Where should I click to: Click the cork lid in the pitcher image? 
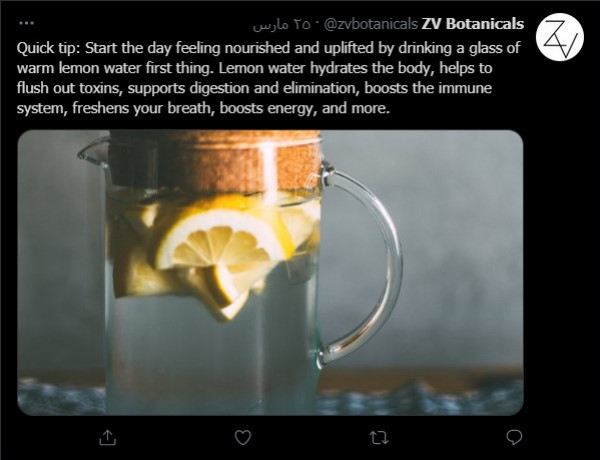[214, 161]
